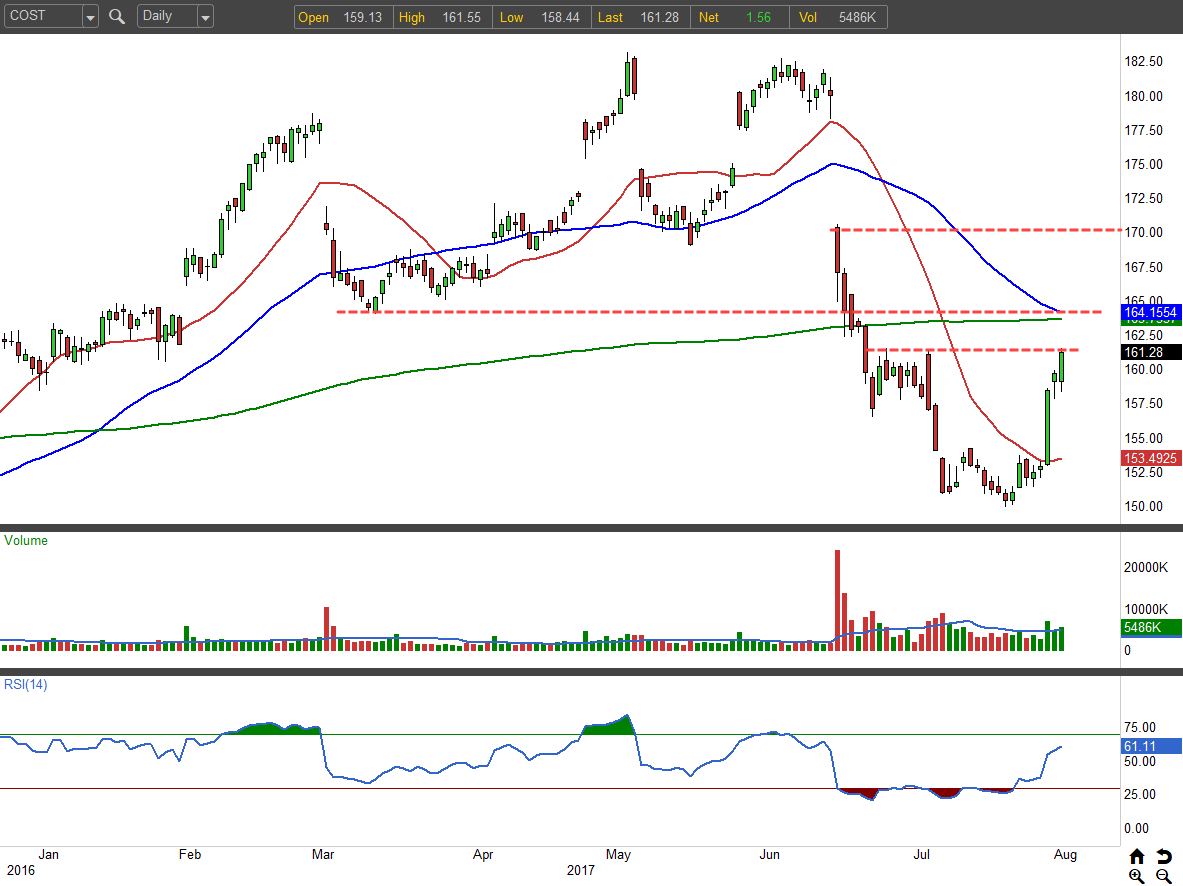Select the black last price tag 161.28
This screenshot has width=1183, height=886.
(1150, 352)
